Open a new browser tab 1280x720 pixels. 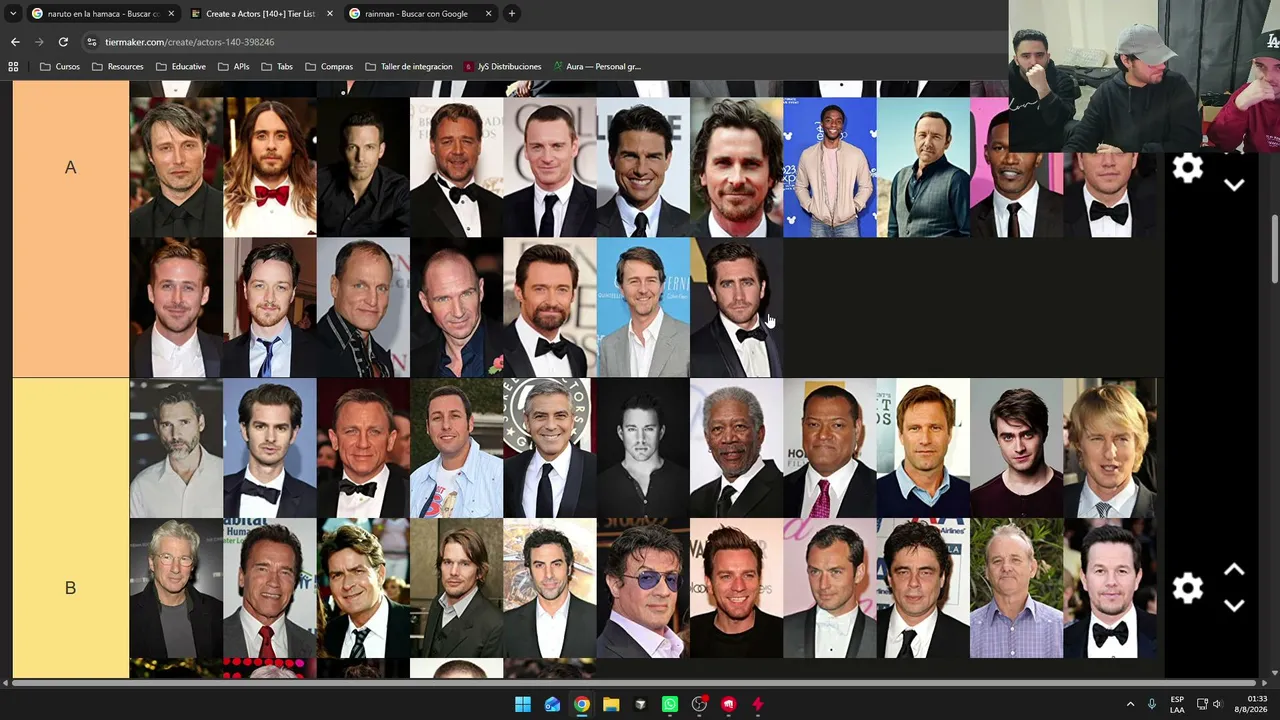click(x=512, y=14)
